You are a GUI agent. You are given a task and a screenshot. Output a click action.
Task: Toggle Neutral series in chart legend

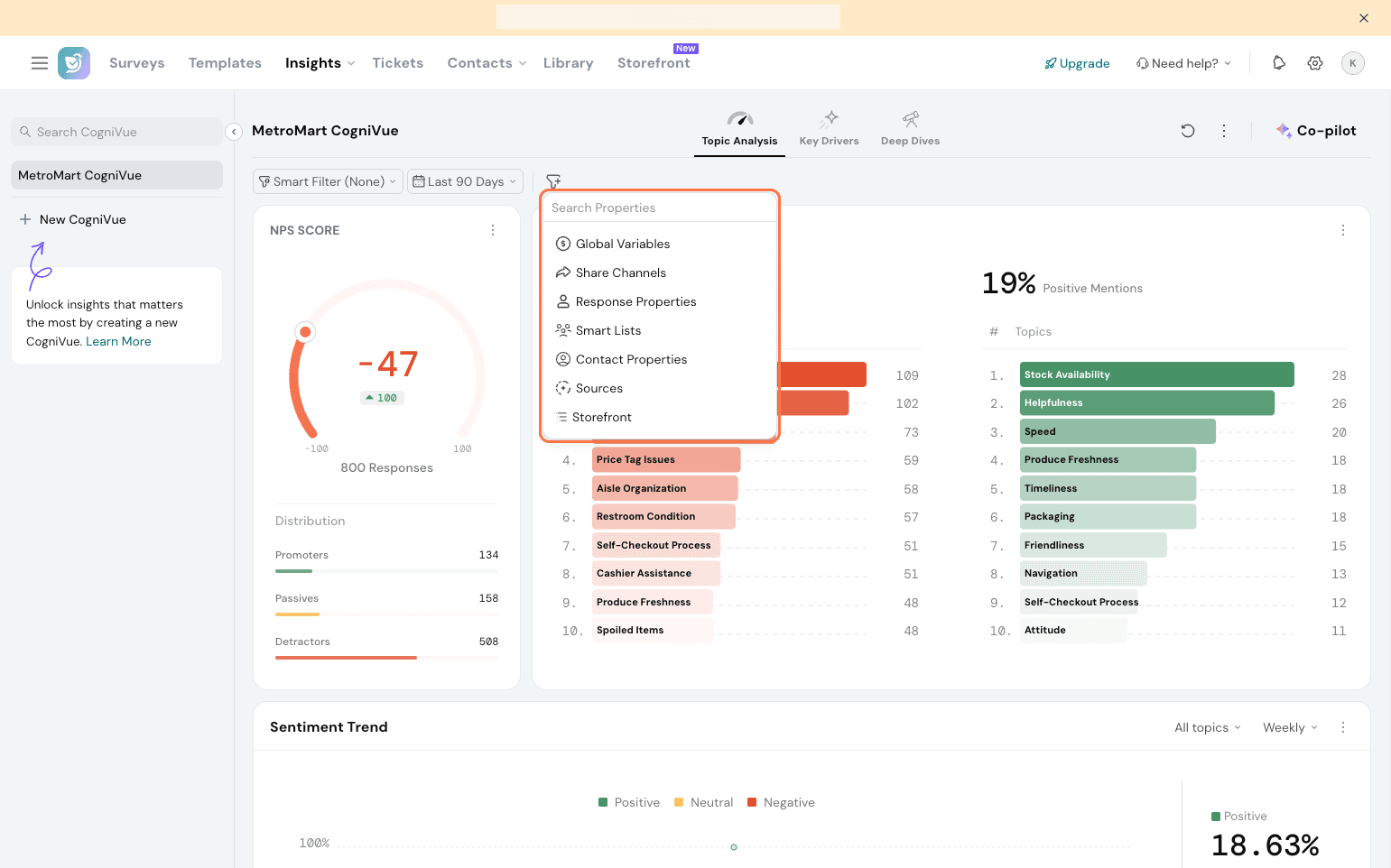point(703,802)
